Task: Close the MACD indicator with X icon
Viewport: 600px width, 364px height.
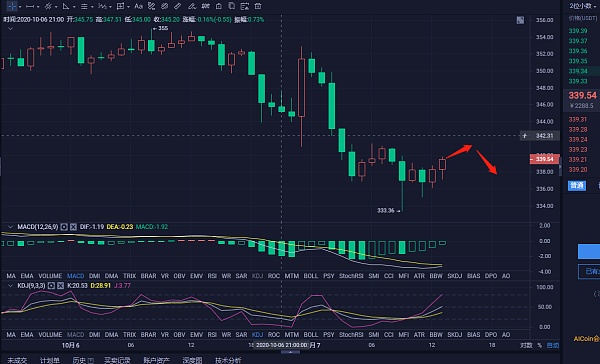Action: [73, 227]
